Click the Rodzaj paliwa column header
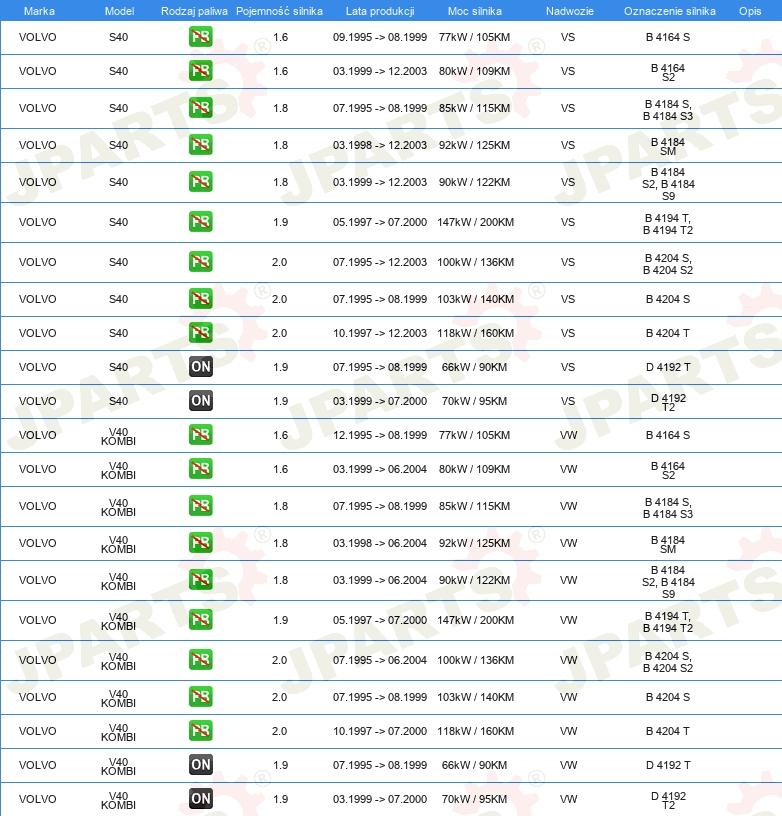The height and width of the screenshot is (816, 782). 194,11
